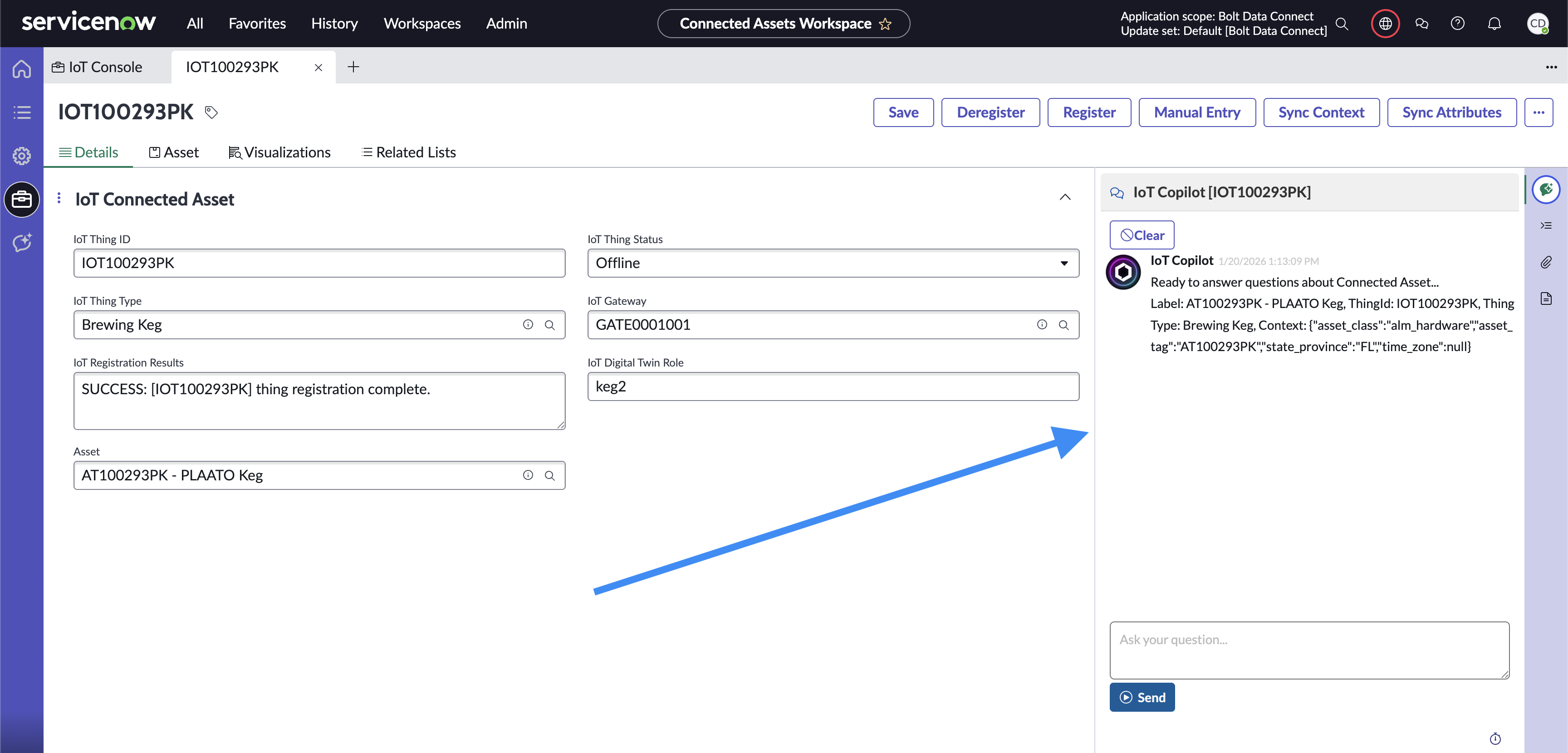Open the help question mark icon
The height and width of the screenshot is (753, 1568).
(x=1458, y=24)
